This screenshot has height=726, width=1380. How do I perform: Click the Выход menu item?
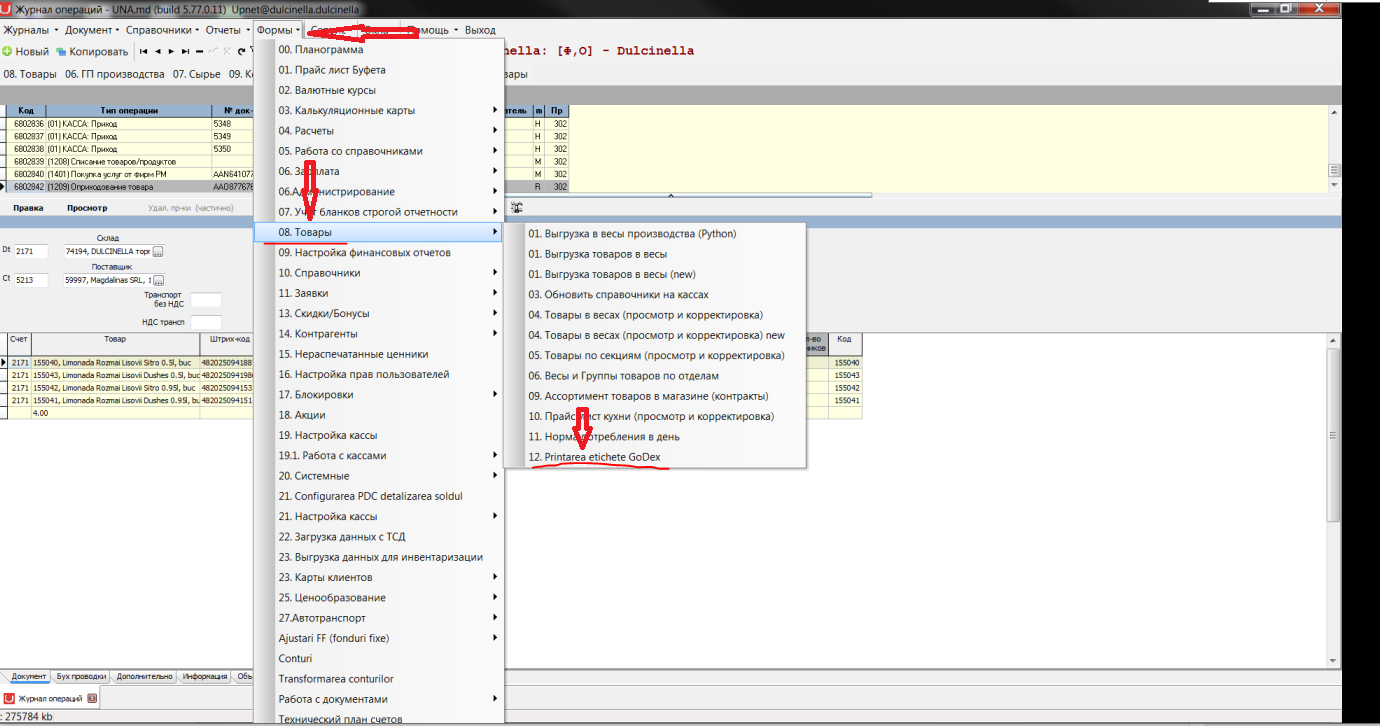coord(480,30)
